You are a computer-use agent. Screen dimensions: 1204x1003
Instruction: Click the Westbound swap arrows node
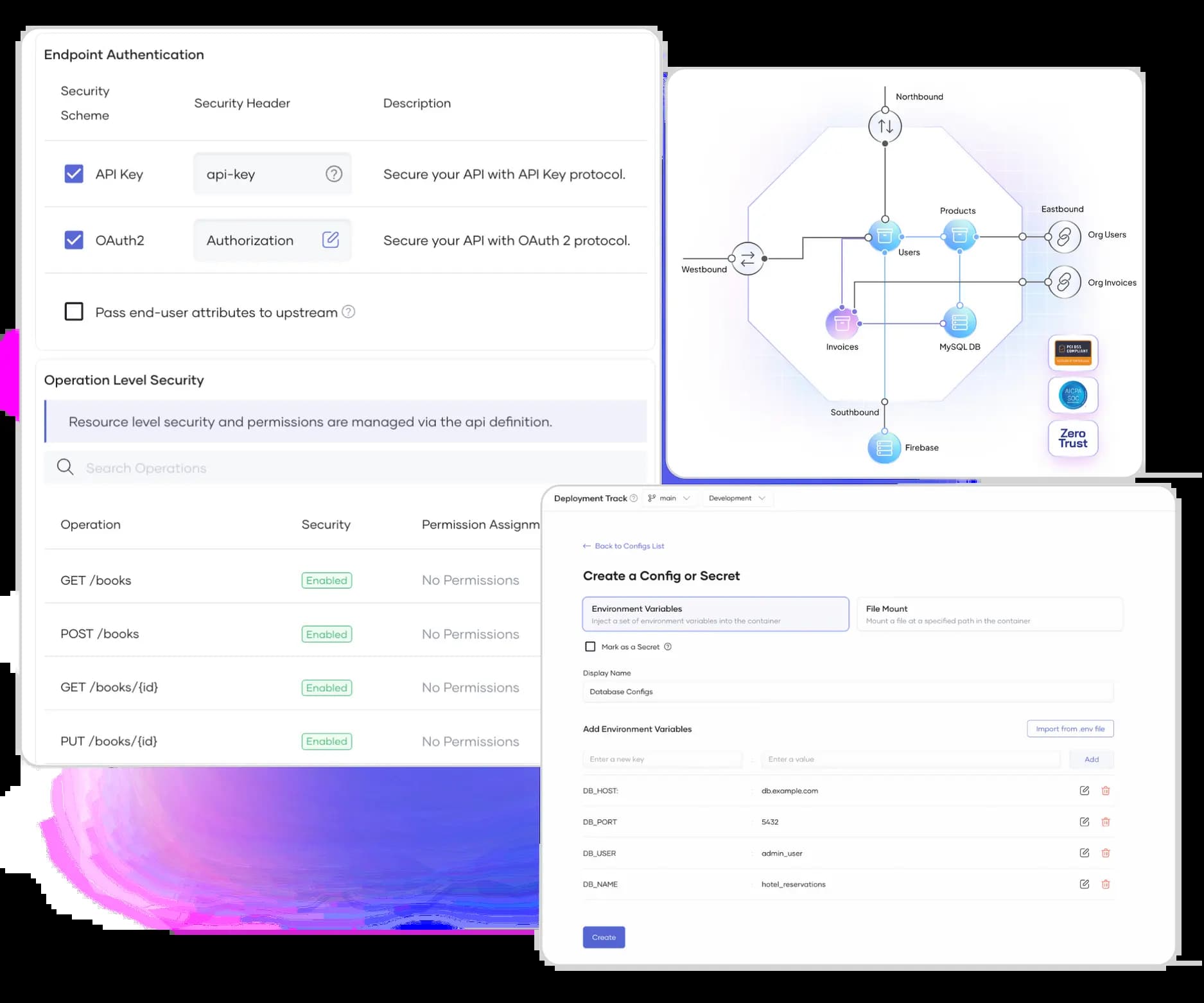(x=747, y=259)
